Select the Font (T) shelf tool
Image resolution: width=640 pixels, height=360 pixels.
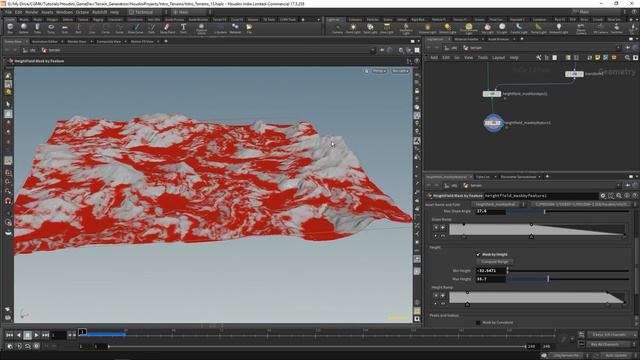[x=183, y=28]
